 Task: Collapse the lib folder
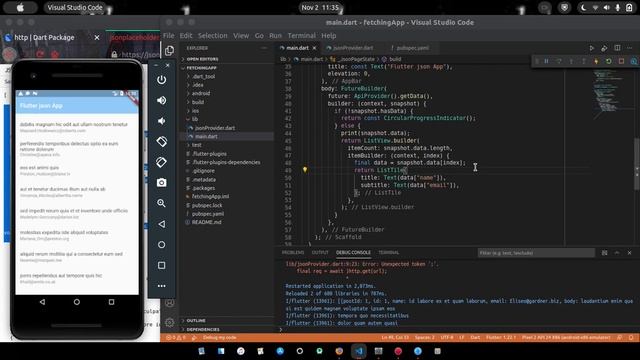tap(195, 119)
